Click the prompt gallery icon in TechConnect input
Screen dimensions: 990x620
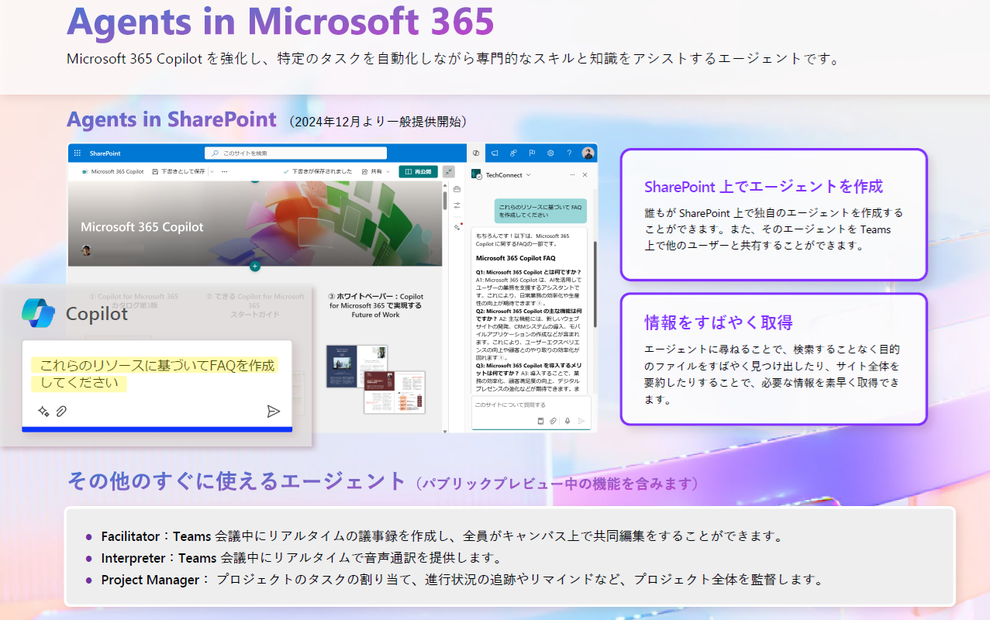540,421
